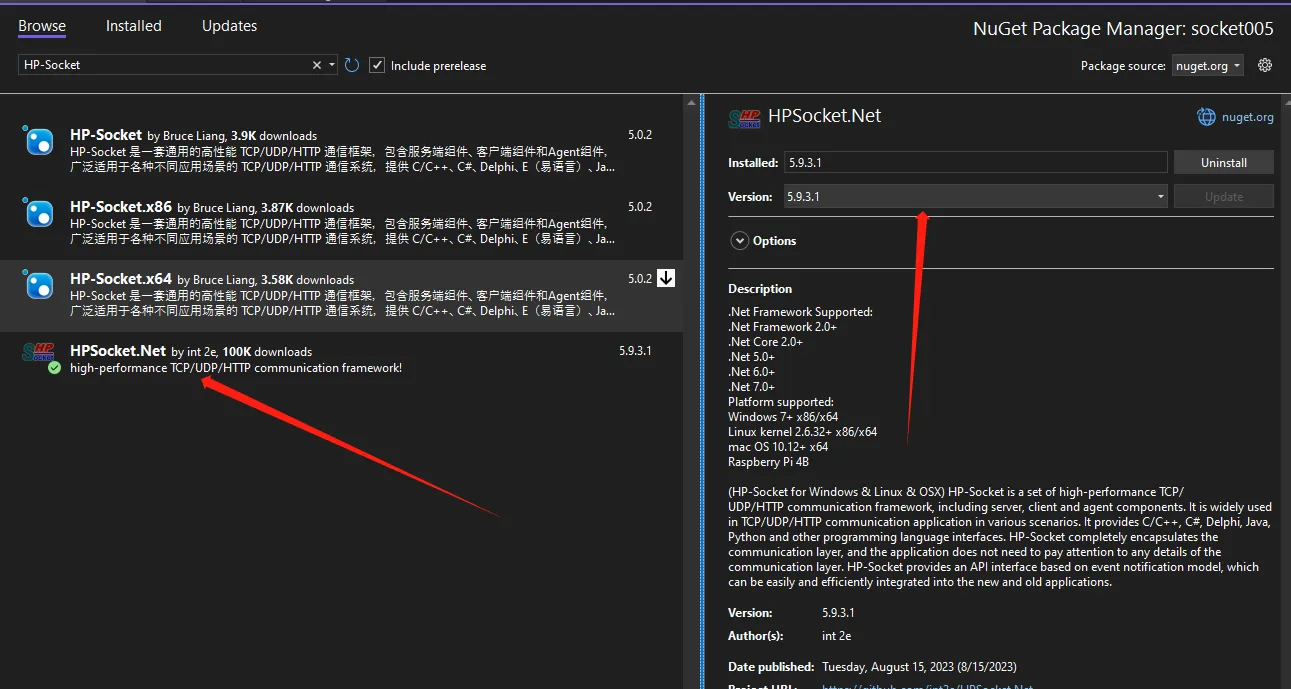Click the high-performance TCP/UDP/HTTP communication framework description
1291x689 pixels.
(x=236, y=368)
